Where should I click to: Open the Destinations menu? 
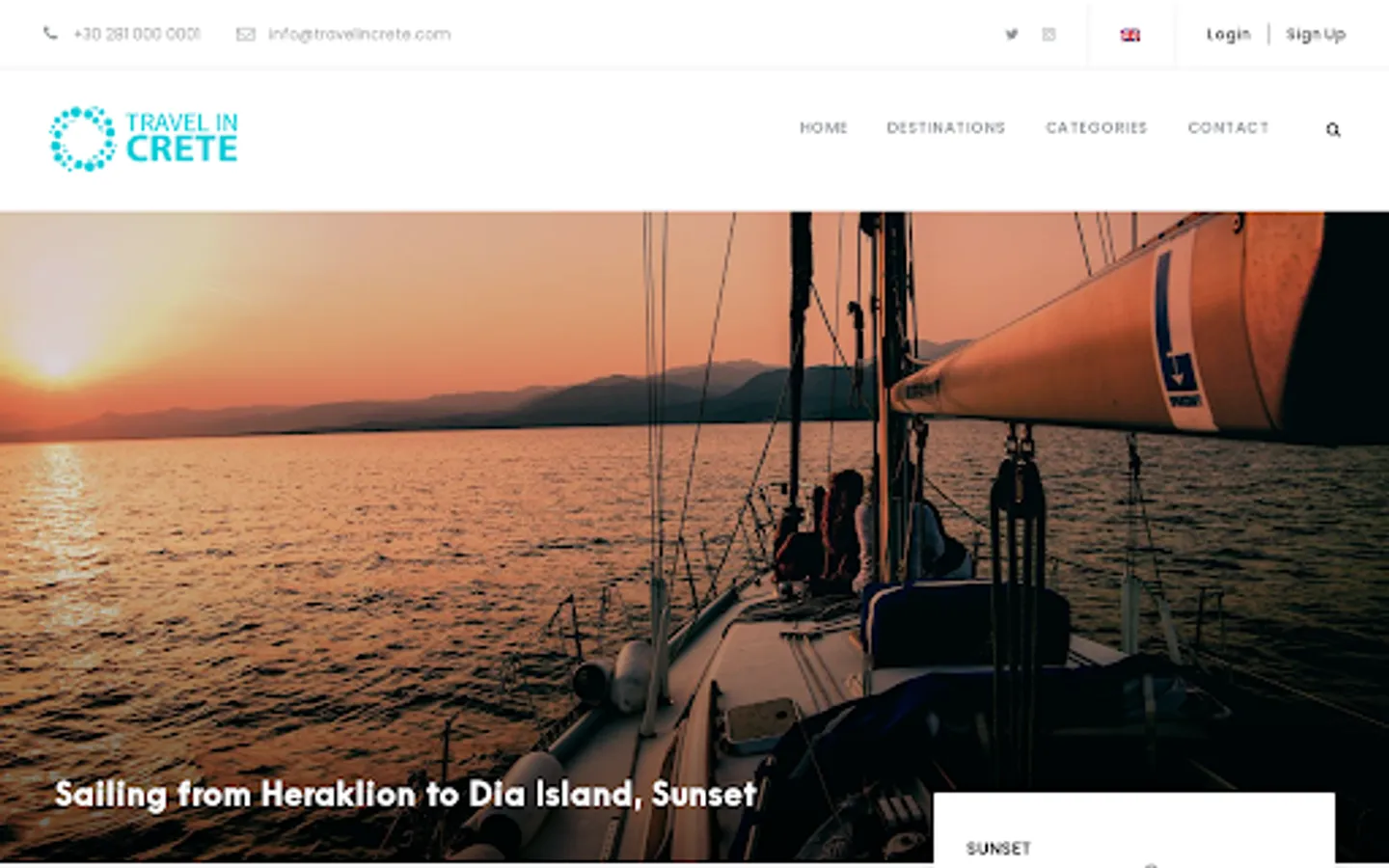point(946,127)
